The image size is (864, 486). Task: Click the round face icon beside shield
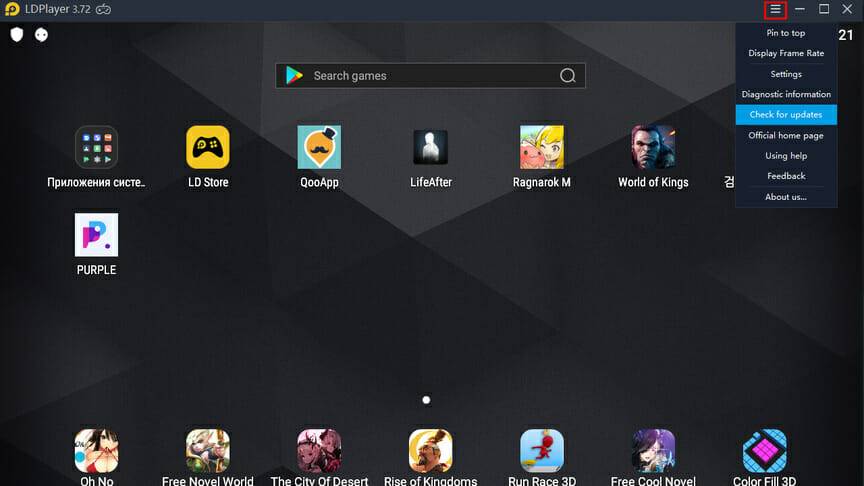(x=41, y=35)
